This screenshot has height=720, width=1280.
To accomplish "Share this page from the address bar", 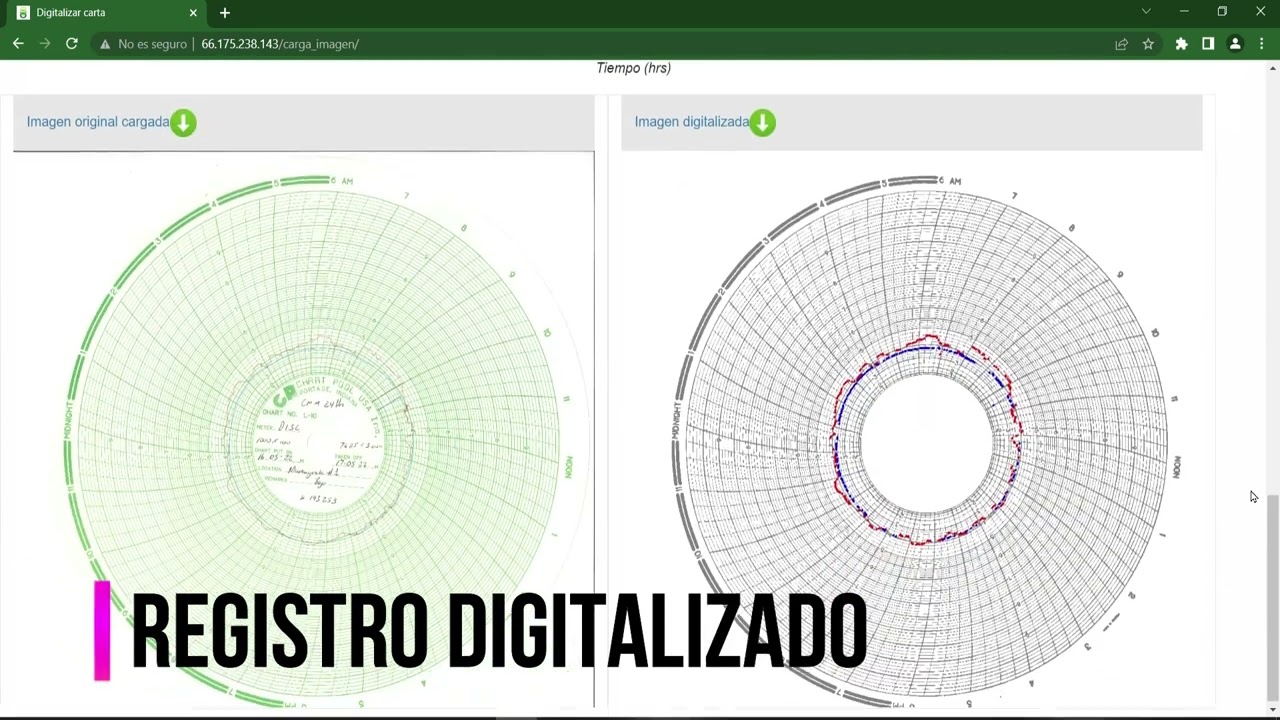I will tap(1121, 44).
